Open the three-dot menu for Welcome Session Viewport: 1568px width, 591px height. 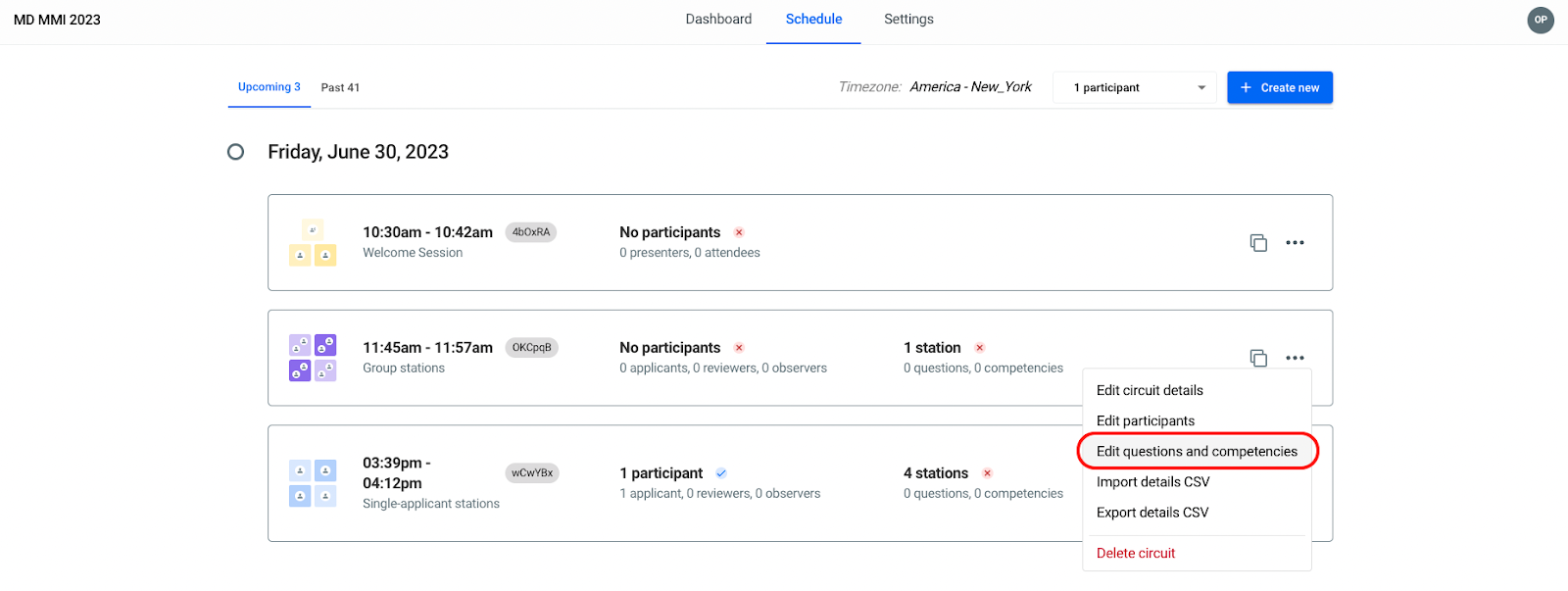[1295, 243]
